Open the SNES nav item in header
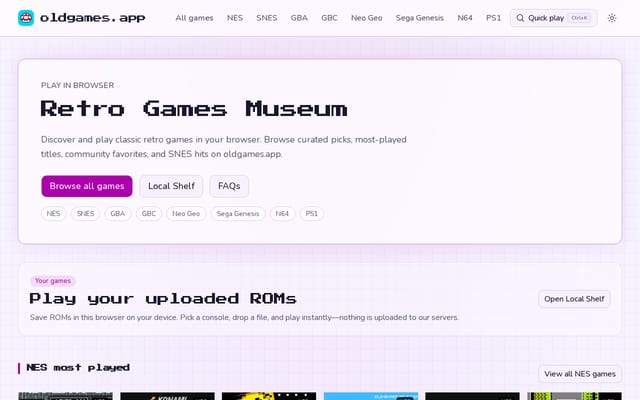The image size is (640, 400). tap(267, 18)
